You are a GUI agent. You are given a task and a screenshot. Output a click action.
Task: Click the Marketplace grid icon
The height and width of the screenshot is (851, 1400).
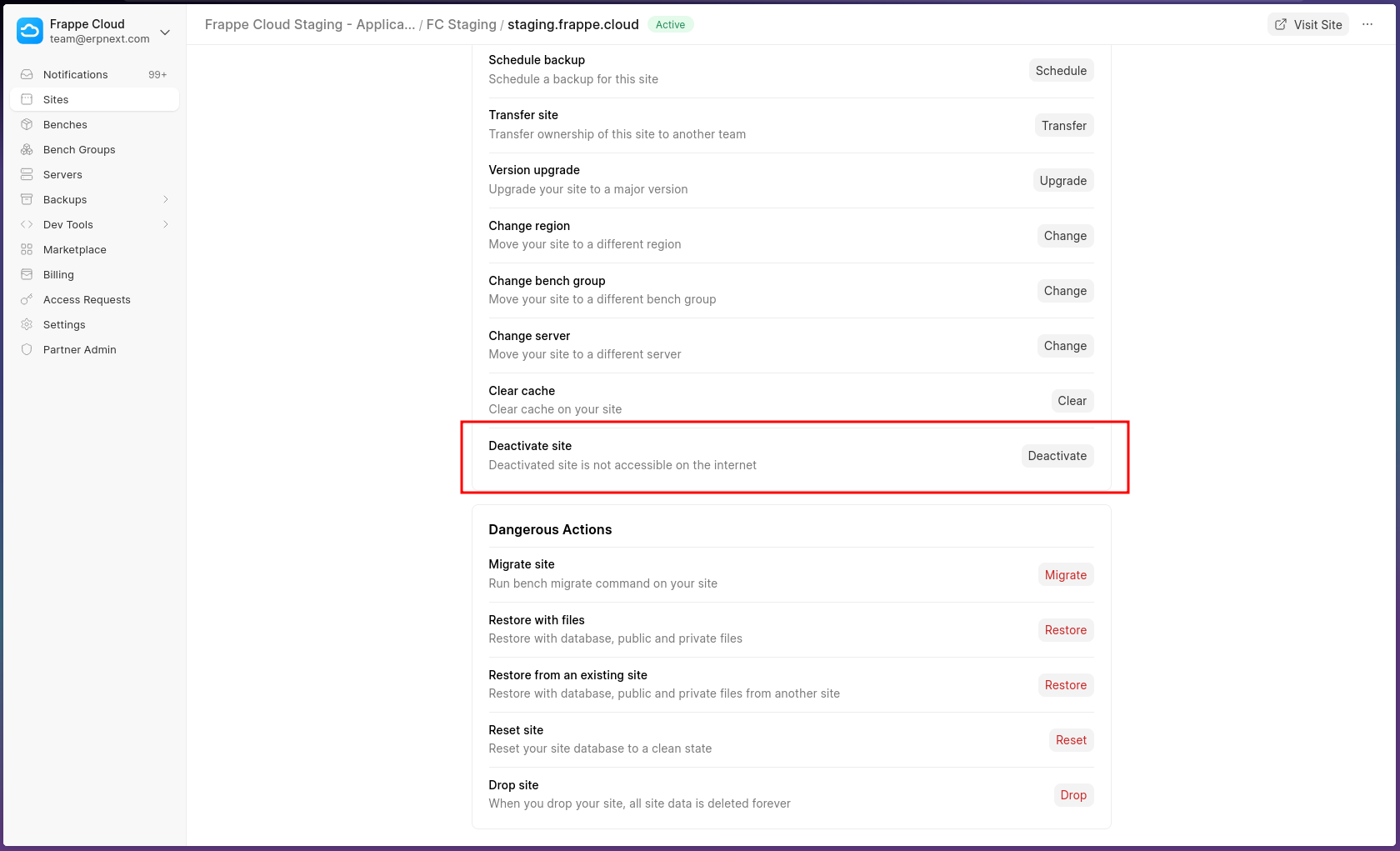coord(27,249)
